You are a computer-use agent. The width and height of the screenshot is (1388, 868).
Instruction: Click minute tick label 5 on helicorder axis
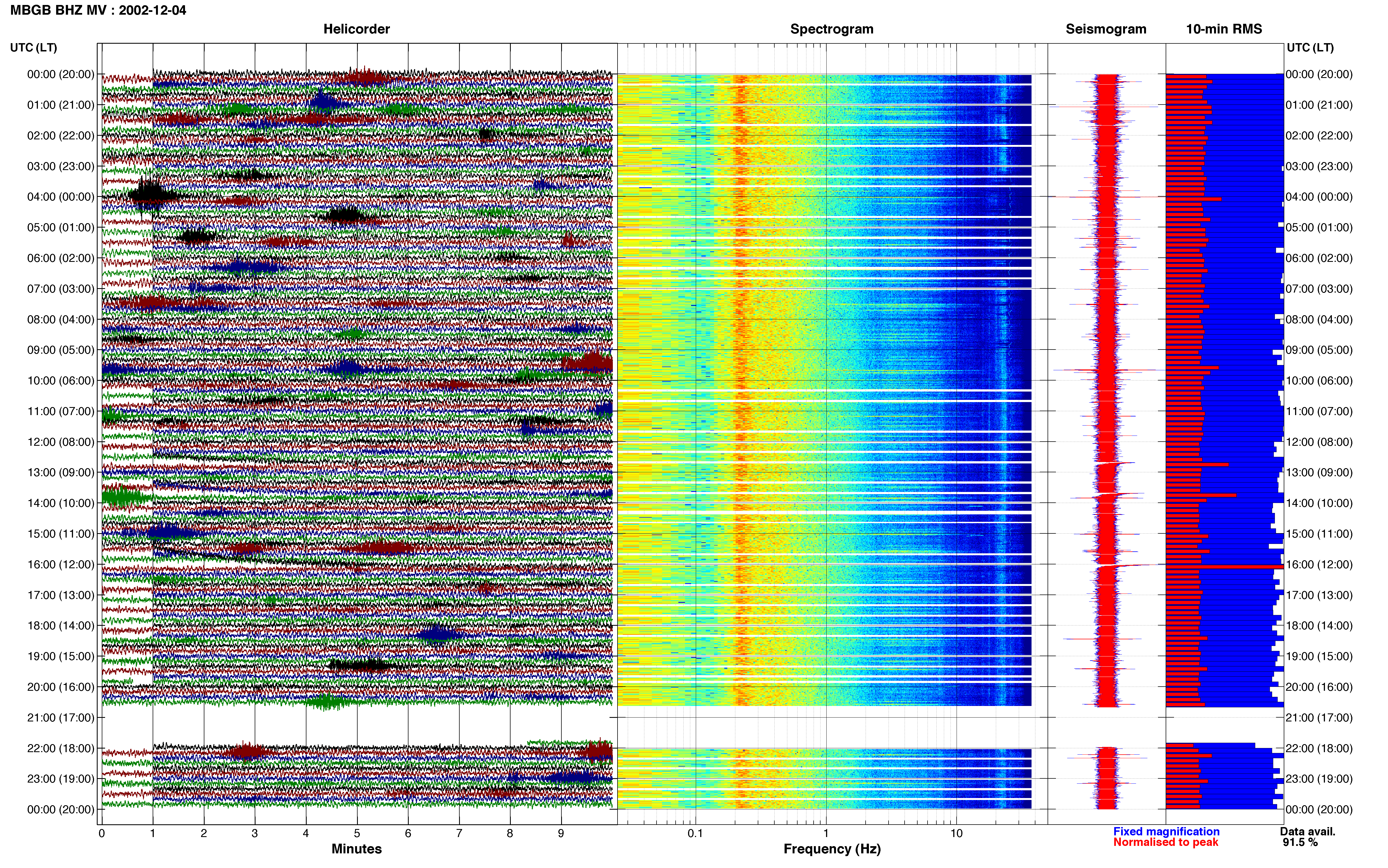pos(357,833)
